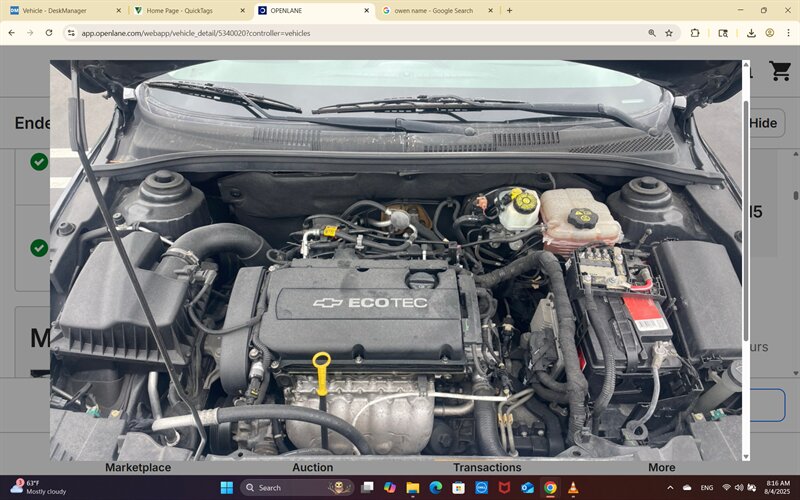
Task: Click the image viewer vertical scrollbar thumb
Action: (746, 220)
